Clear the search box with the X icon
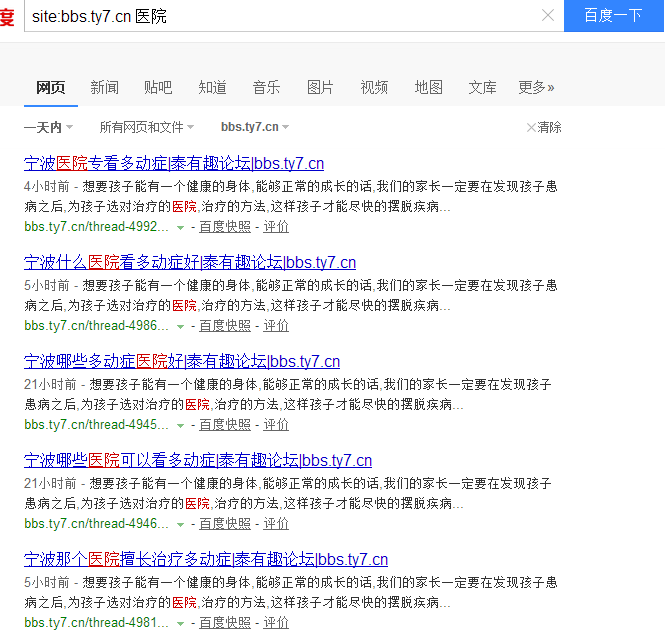This screenshot has width=665, height=639. pyautogui.click(x=548, y=16)
